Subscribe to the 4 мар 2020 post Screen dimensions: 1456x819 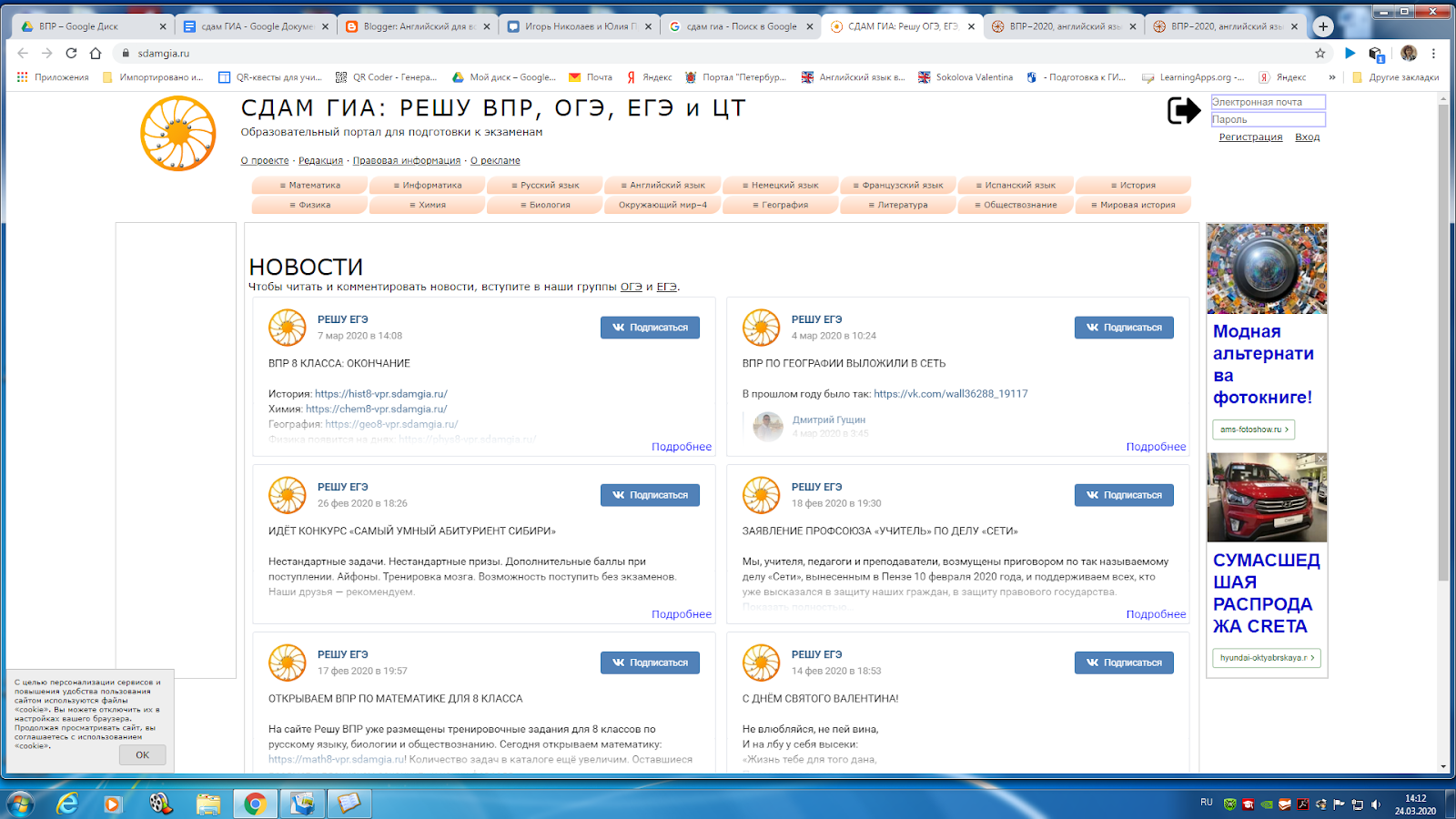[1124, 328]
